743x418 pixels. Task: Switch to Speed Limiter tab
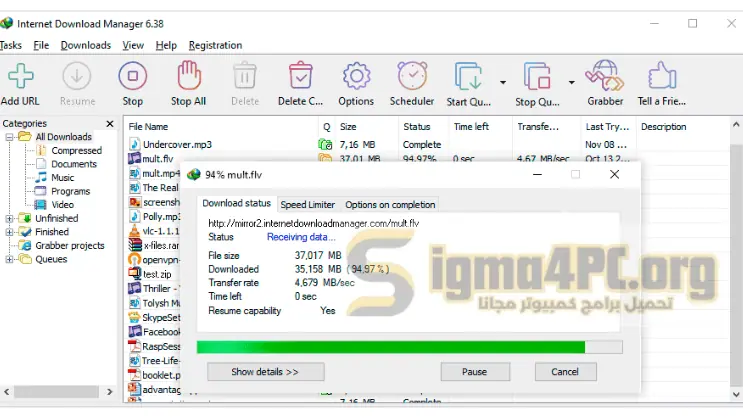(x=308, y=205)
